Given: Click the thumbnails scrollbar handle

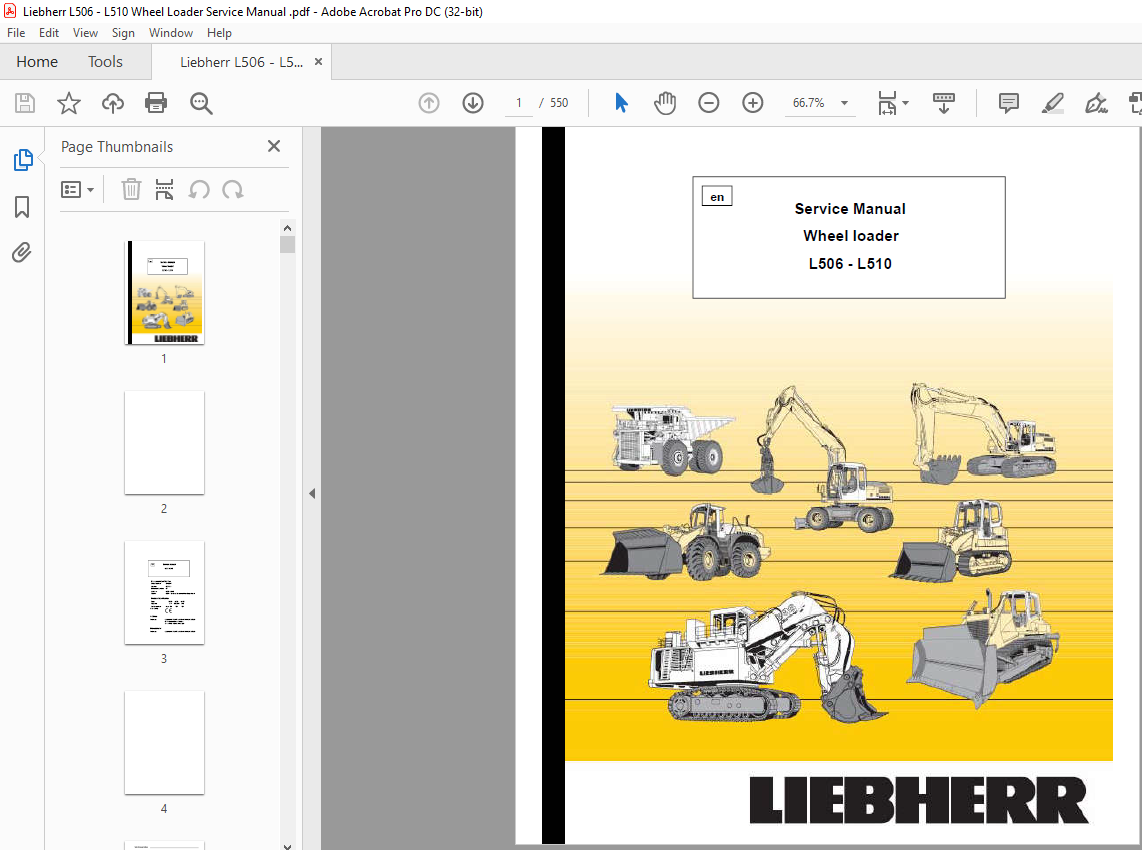Looking at the screenshot, I should (x=288, y=244).
